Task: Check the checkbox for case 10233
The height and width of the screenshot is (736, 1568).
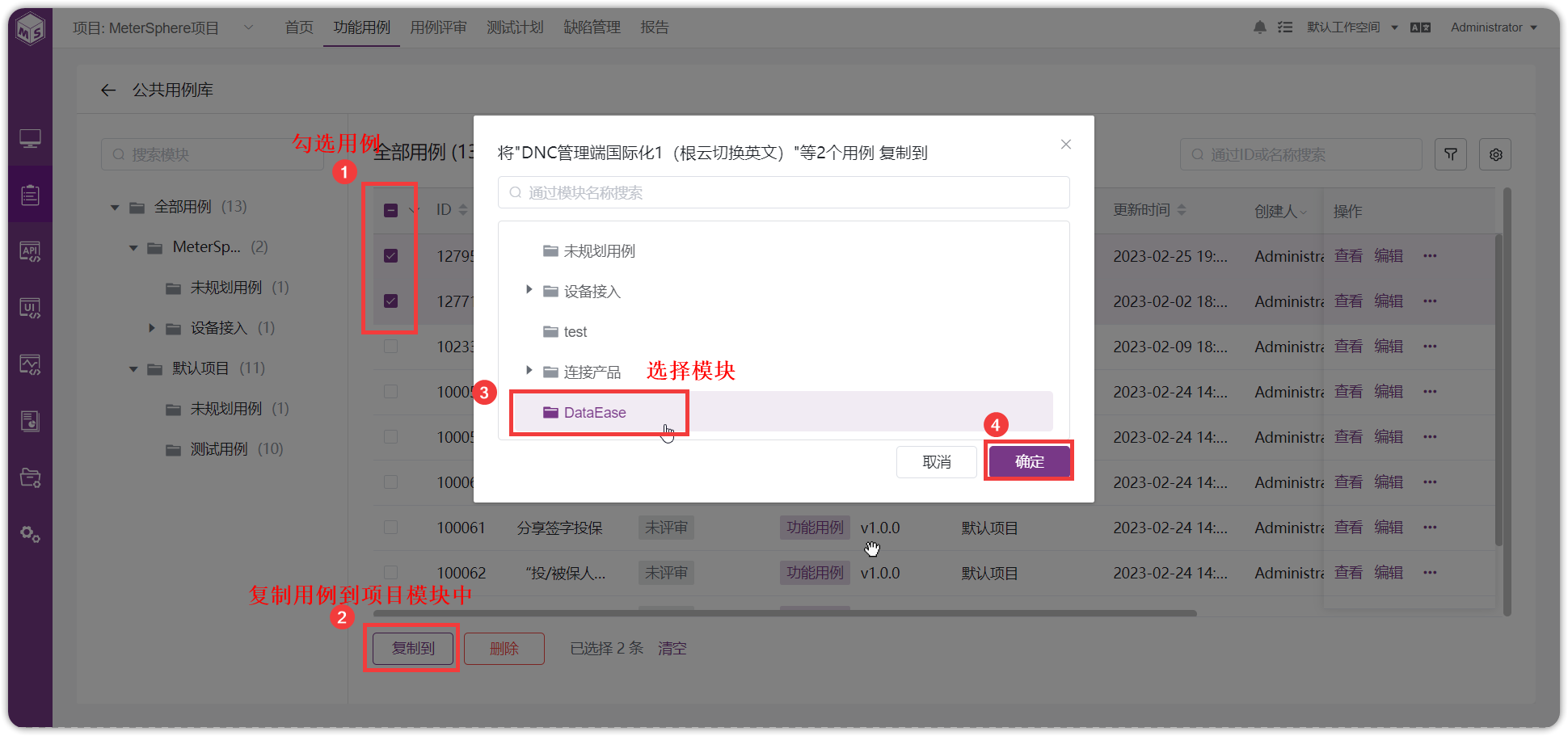Action: [390, 346]
